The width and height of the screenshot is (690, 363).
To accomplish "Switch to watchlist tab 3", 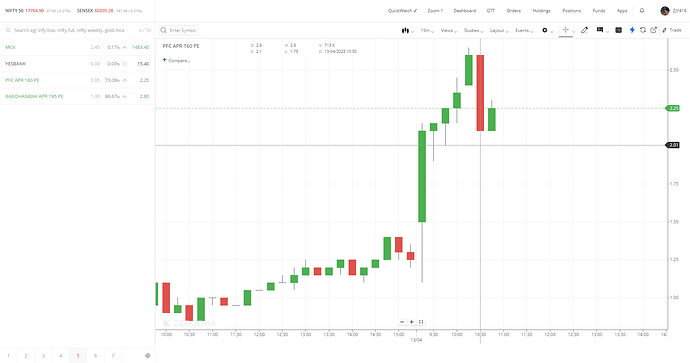I will (43, 356).
